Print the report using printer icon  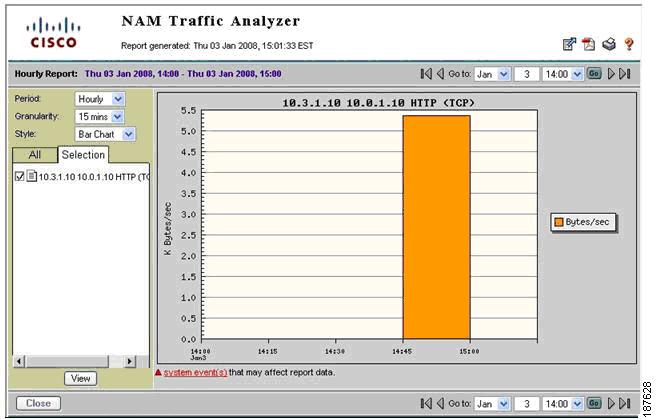[609, 44]
